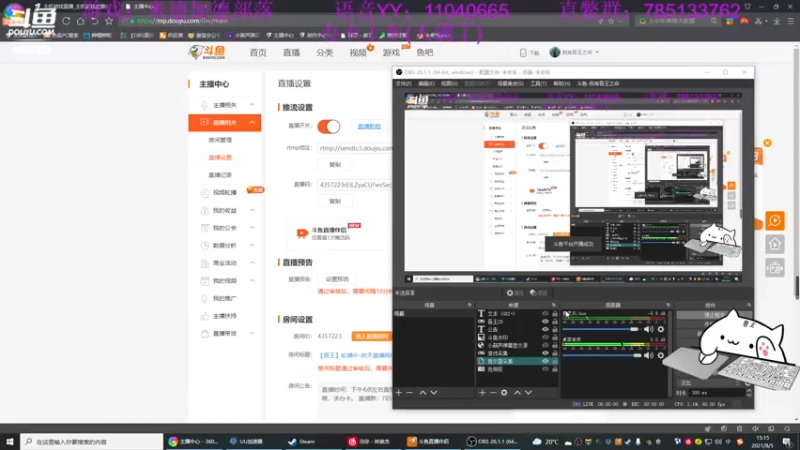This screenshot has height=450, width=800.
Task: Open 分类 in the Douyu navigation
Action: point(324,53)
